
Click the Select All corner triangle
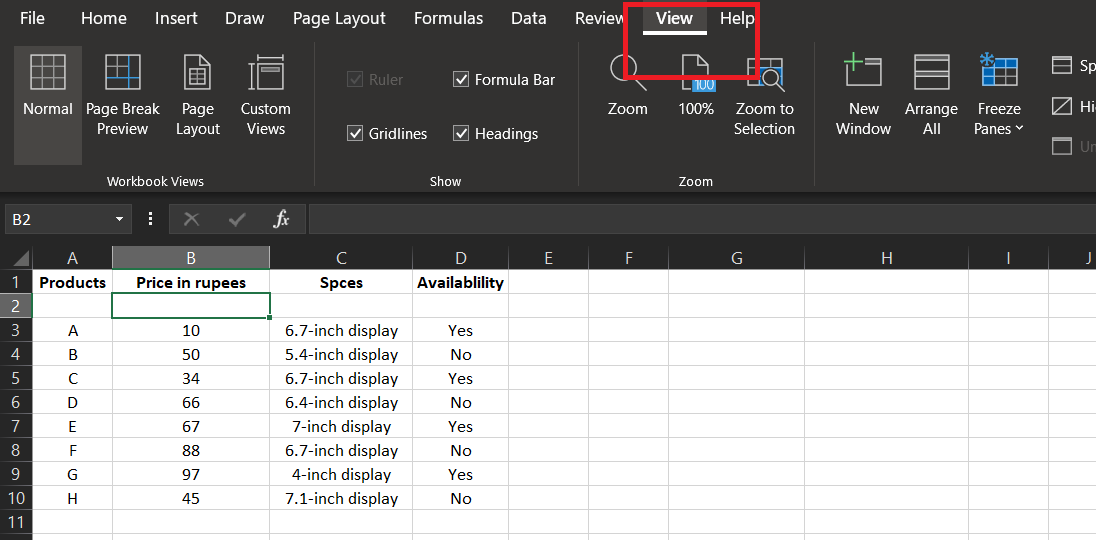(21, 258)
